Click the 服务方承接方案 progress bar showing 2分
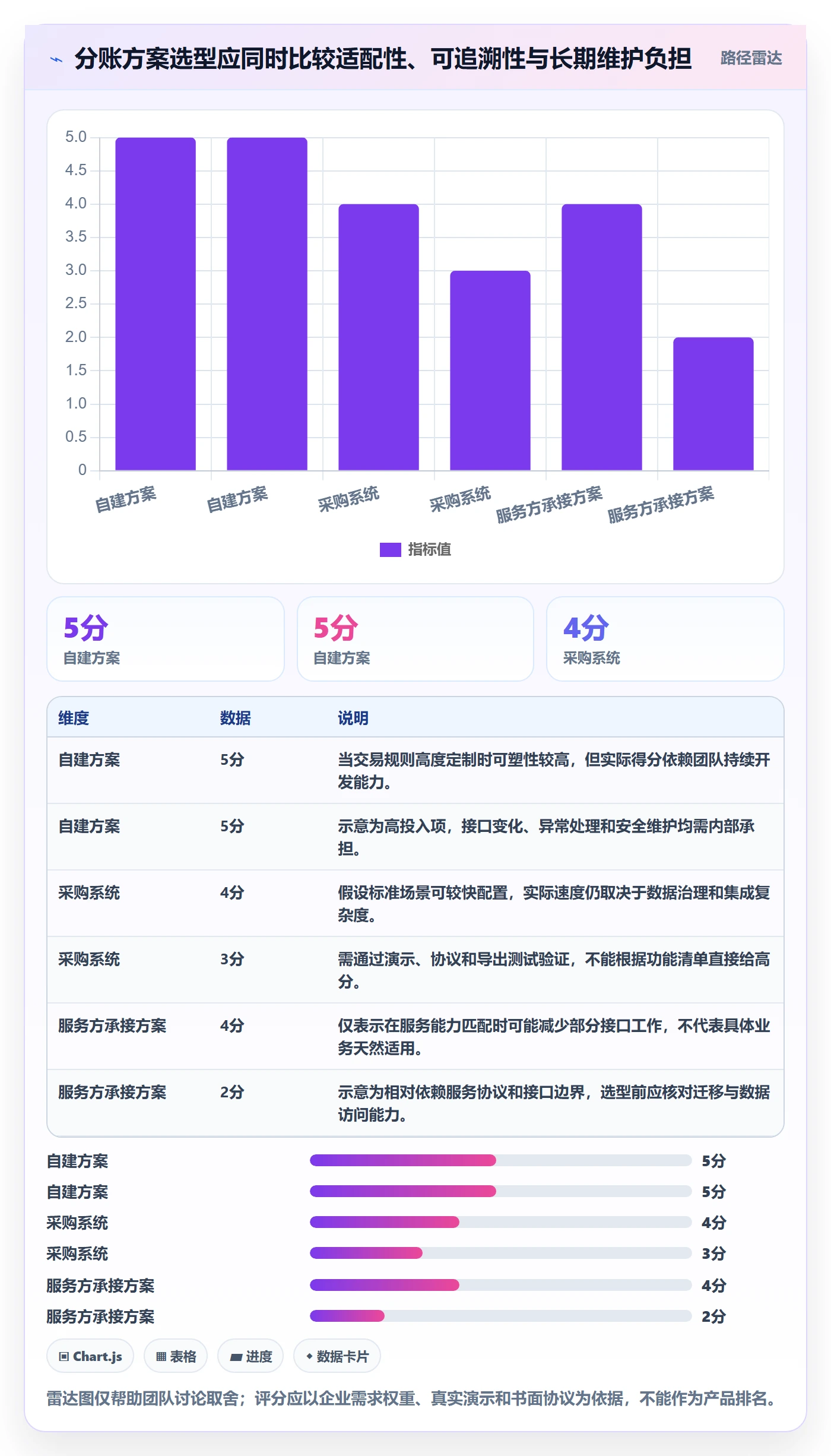 point(500,1316)
